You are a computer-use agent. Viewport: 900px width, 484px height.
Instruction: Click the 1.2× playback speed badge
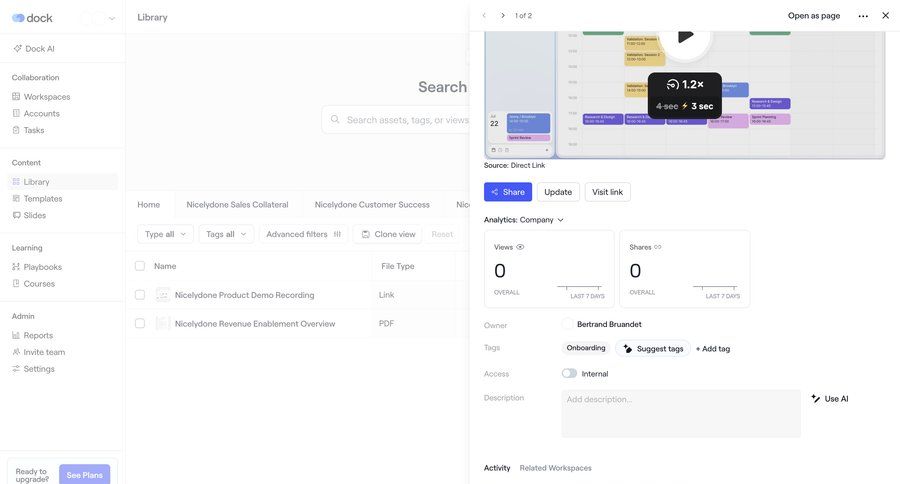(685, 95)
